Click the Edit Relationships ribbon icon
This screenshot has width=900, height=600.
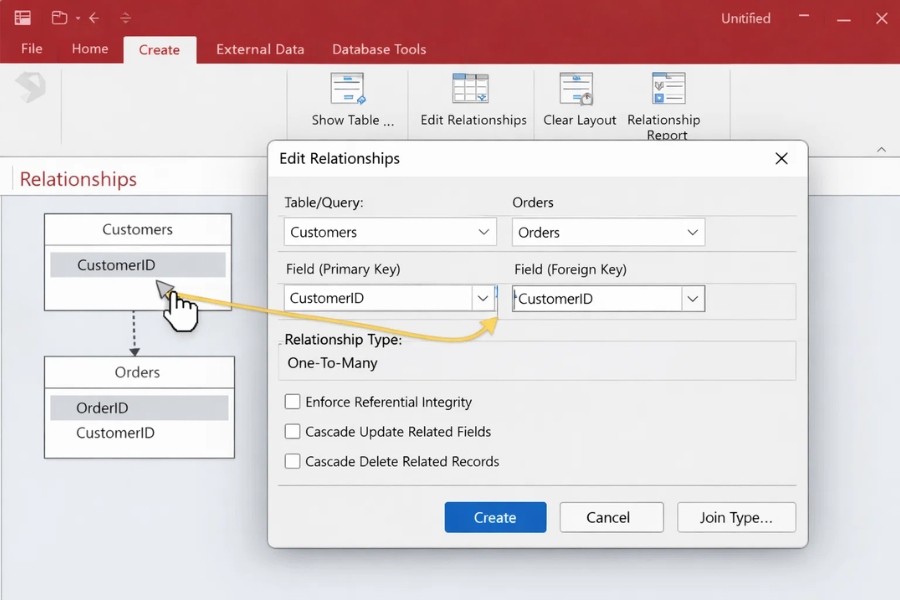[x=470, y=90]
